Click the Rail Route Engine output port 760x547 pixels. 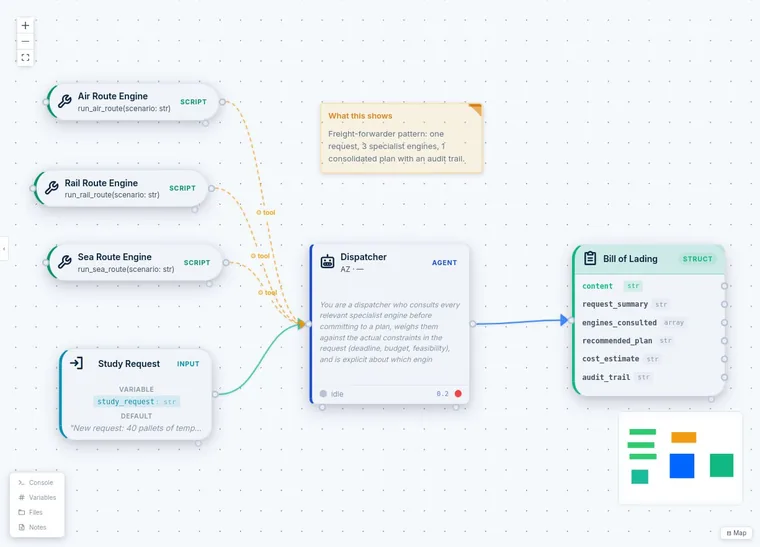(x=211, y=188)
